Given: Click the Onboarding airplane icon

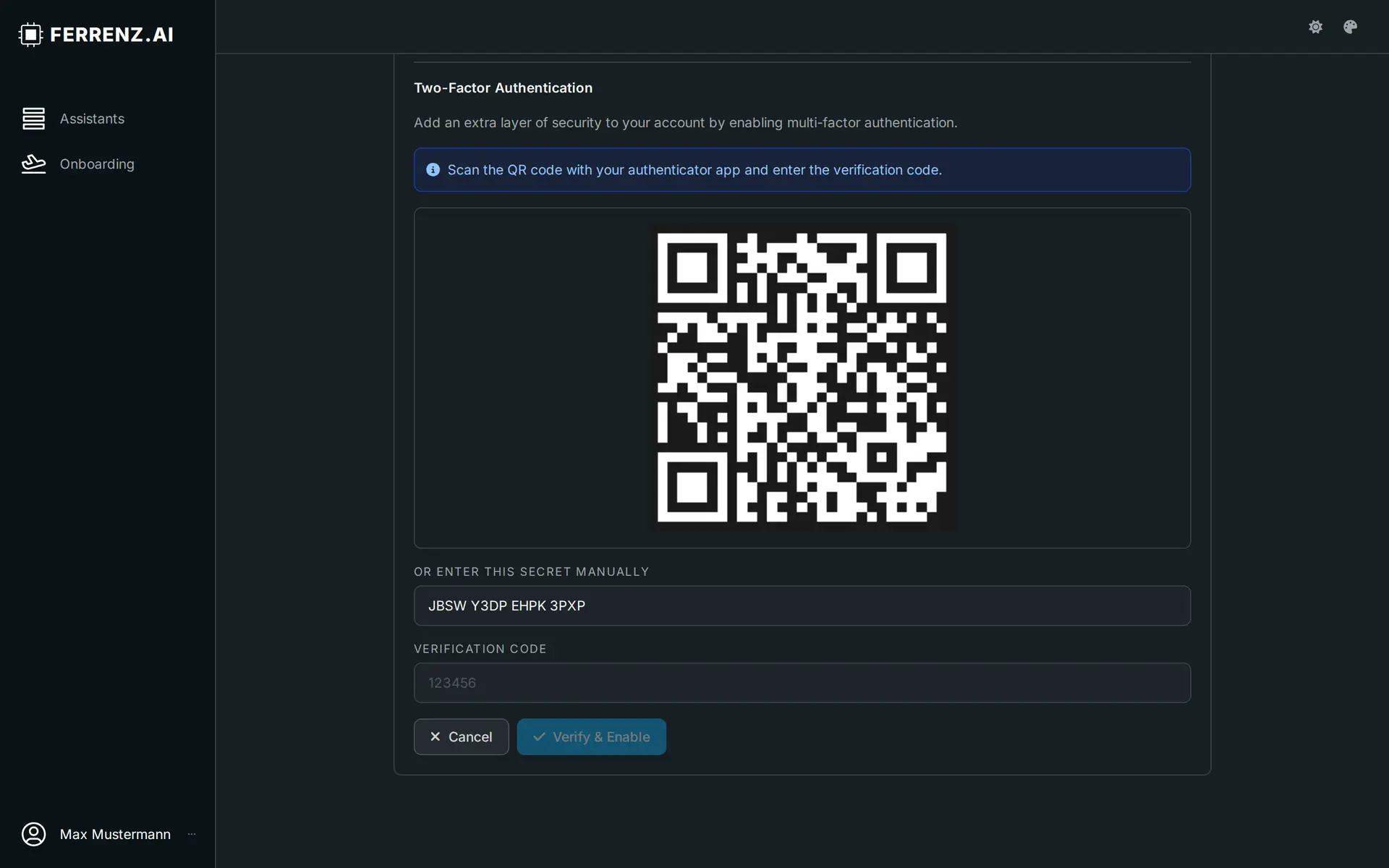Looking at the screenshot, I should (33, 164).
